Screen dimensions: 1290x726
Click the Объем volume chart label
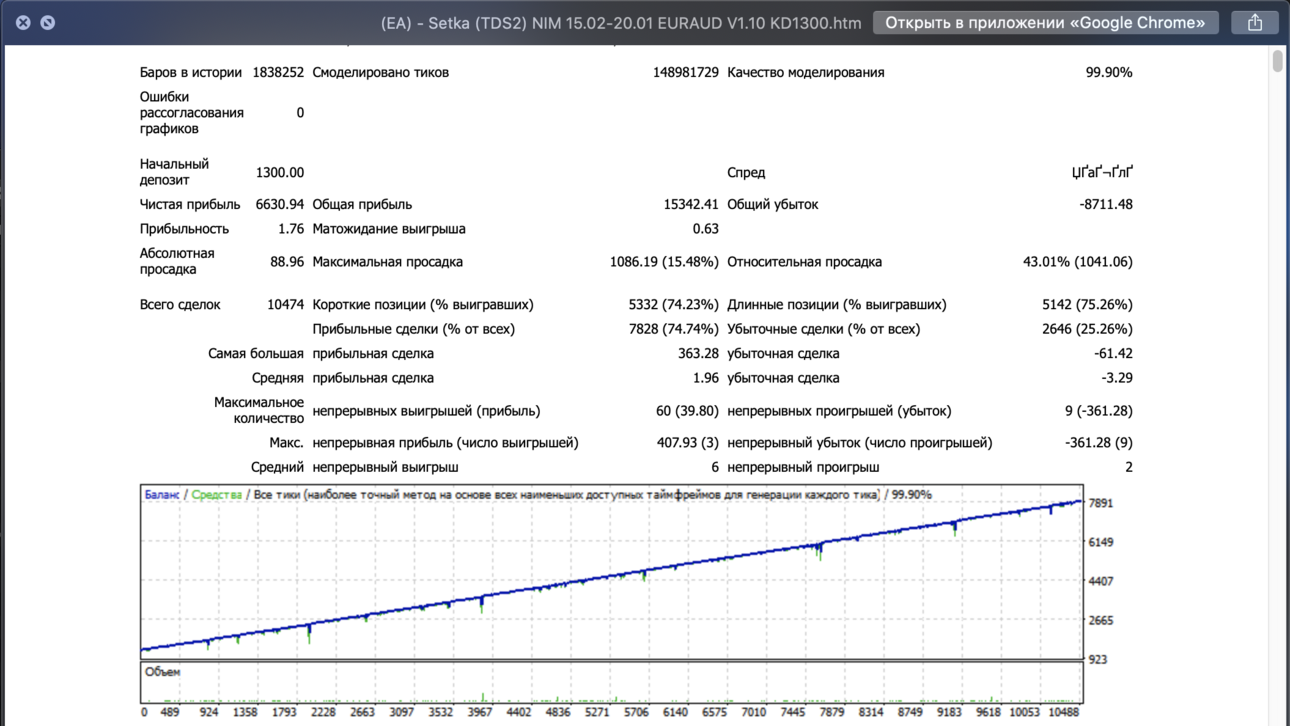162,672
